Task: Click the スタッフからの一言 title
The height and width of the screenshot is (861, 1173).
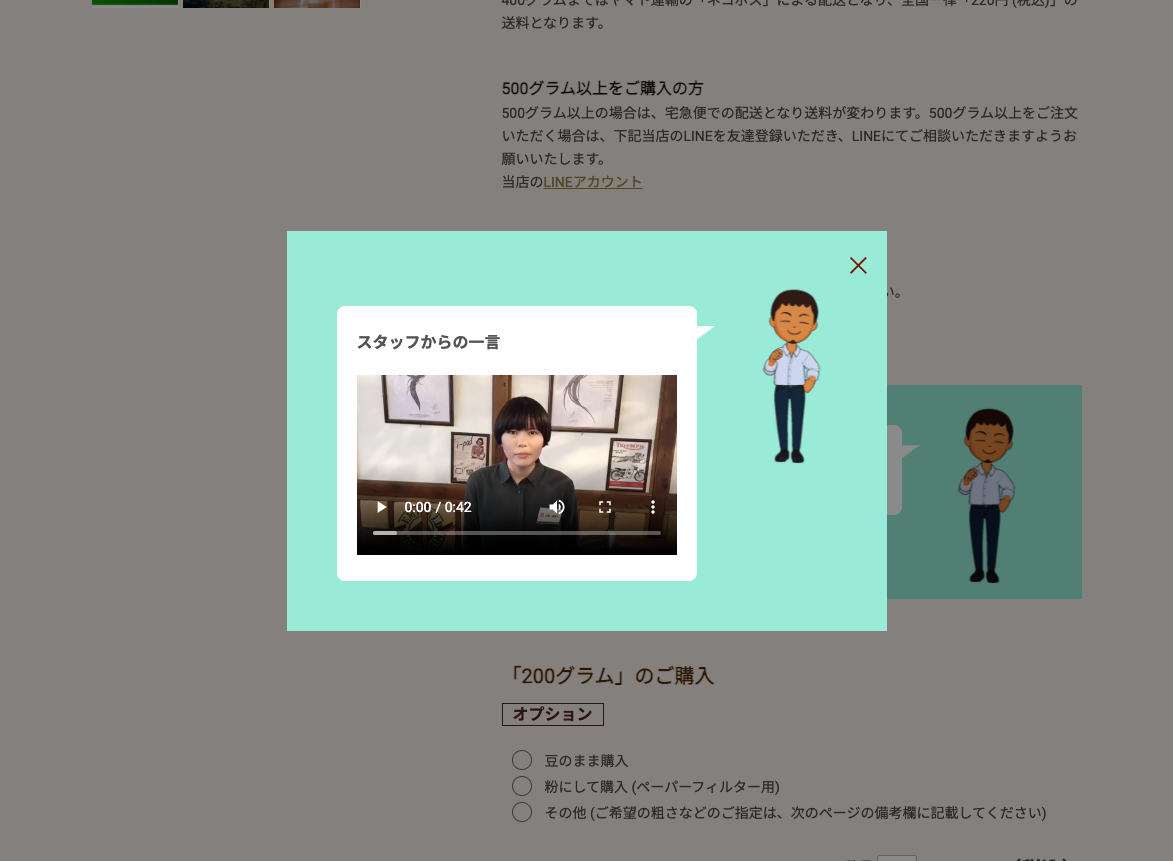Action: [x=428, y=342]
